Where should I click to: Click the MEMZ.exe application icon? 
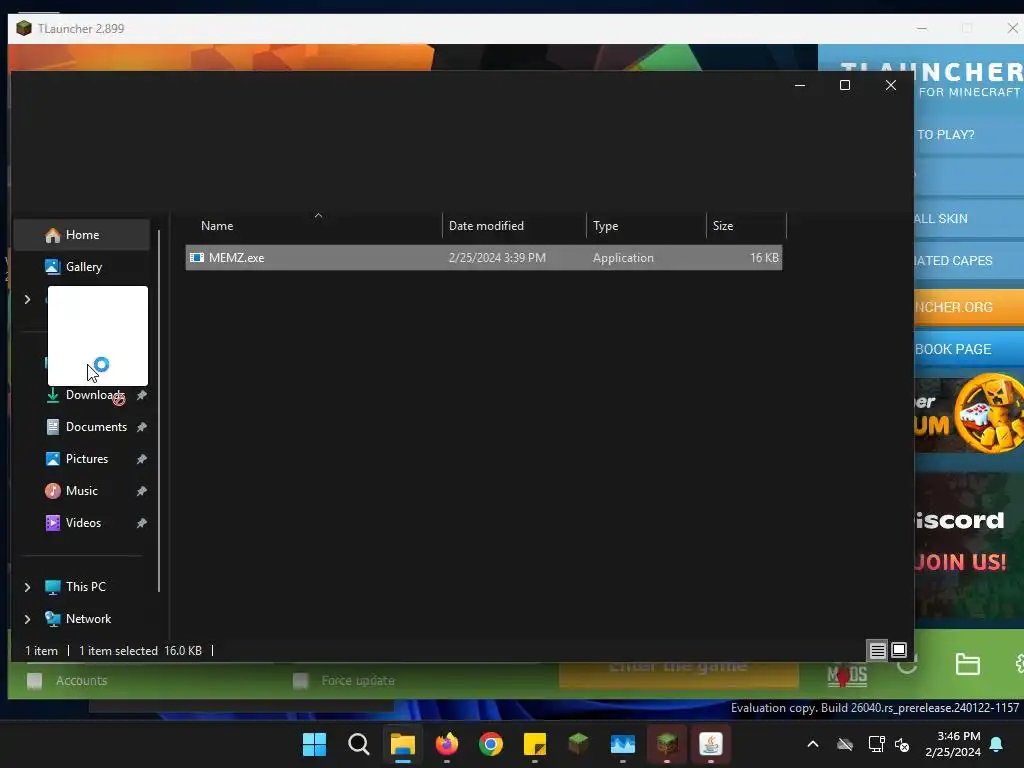click(197, 258)
